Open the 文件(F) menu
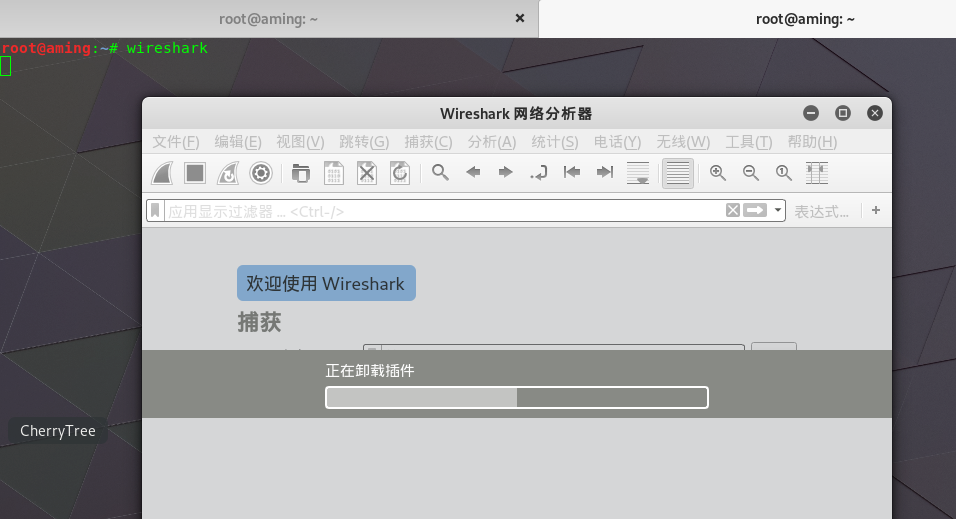This screenshot has height=519, width=956. [176, 142]
